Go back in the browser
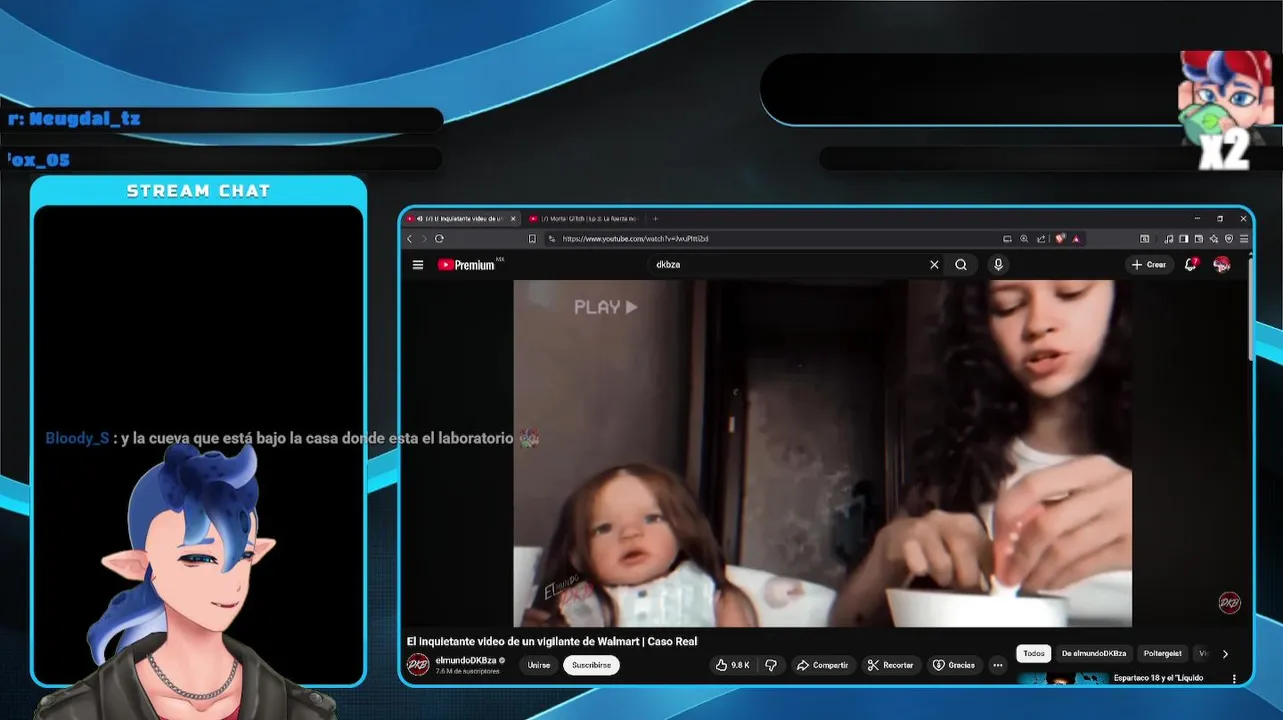 409,239
